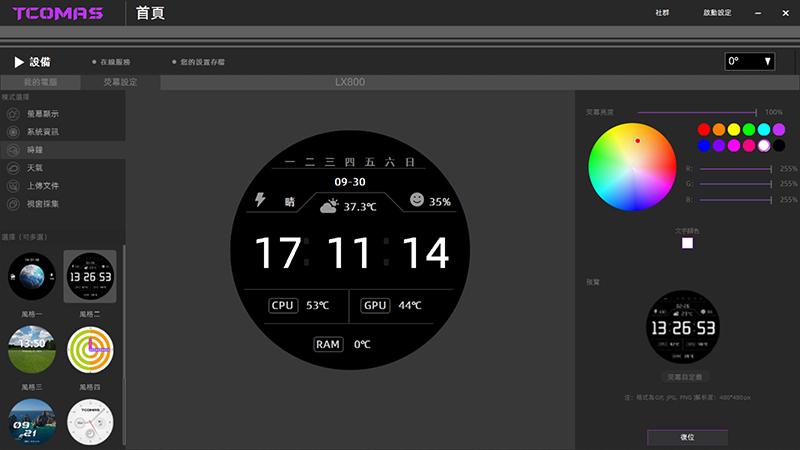Image resolution: width=800 pixels, height=450 pixels.
Task: Choose the 天氣 weather mode icon
Action: click(x=13, y=168)
